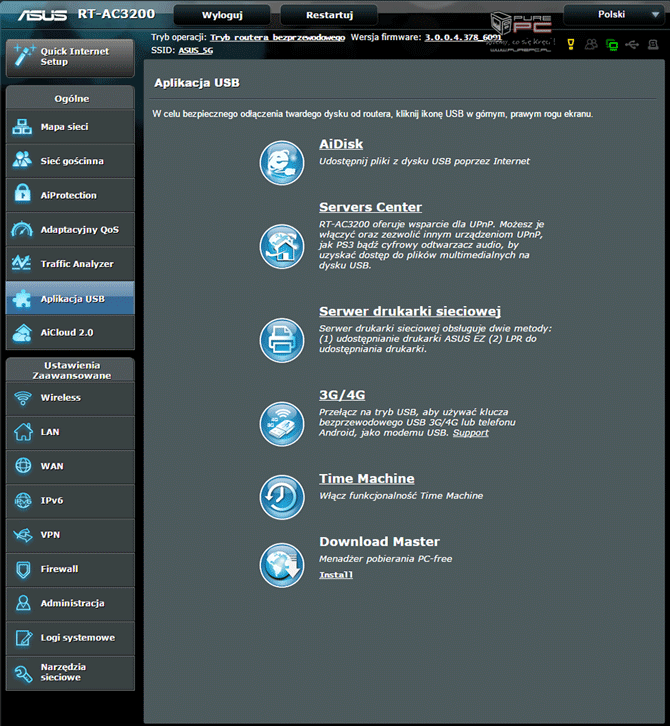Click the Wyloguj button
Screen dimensions: 670x726
pos(222,15)
